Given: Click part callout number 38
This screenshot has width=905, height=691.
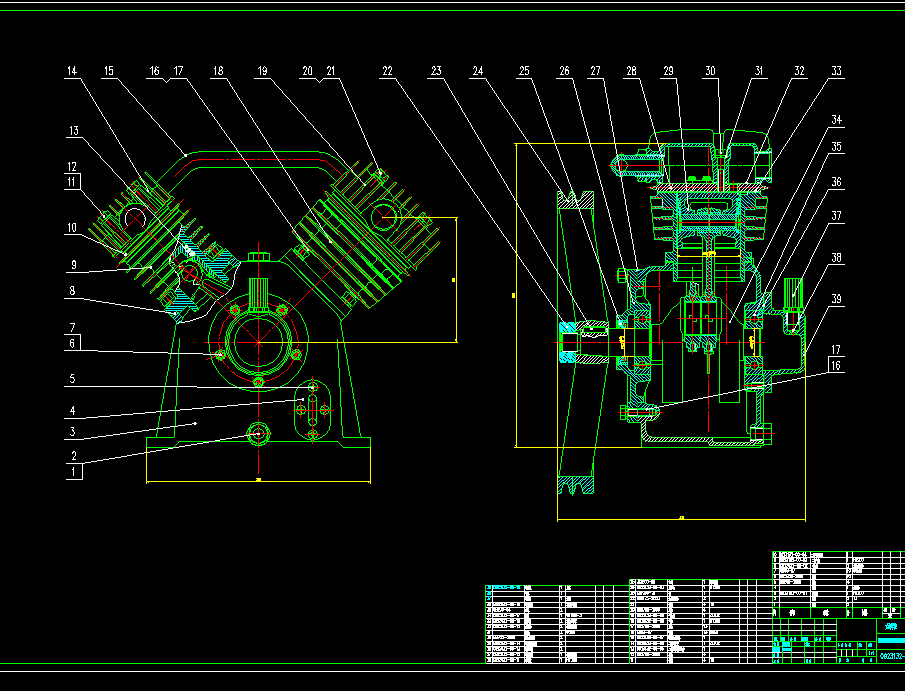Looking at the screenshot, I should [836, 258].
